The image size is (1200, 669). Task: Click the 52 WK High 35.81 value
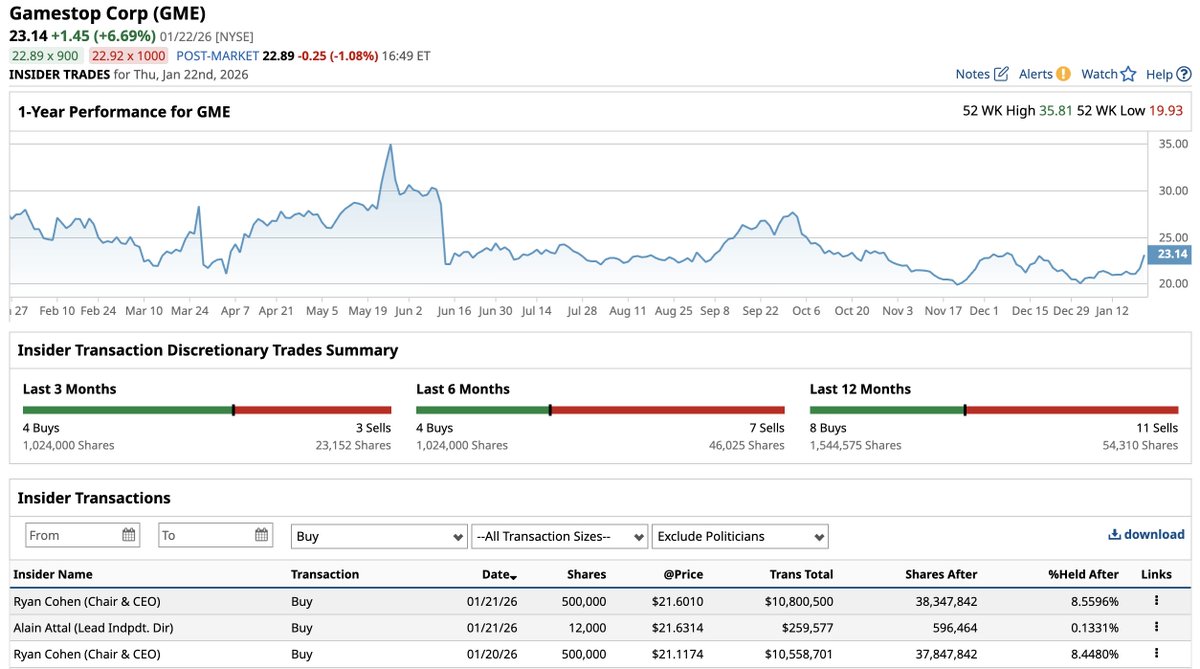(x=1056, y=111)
